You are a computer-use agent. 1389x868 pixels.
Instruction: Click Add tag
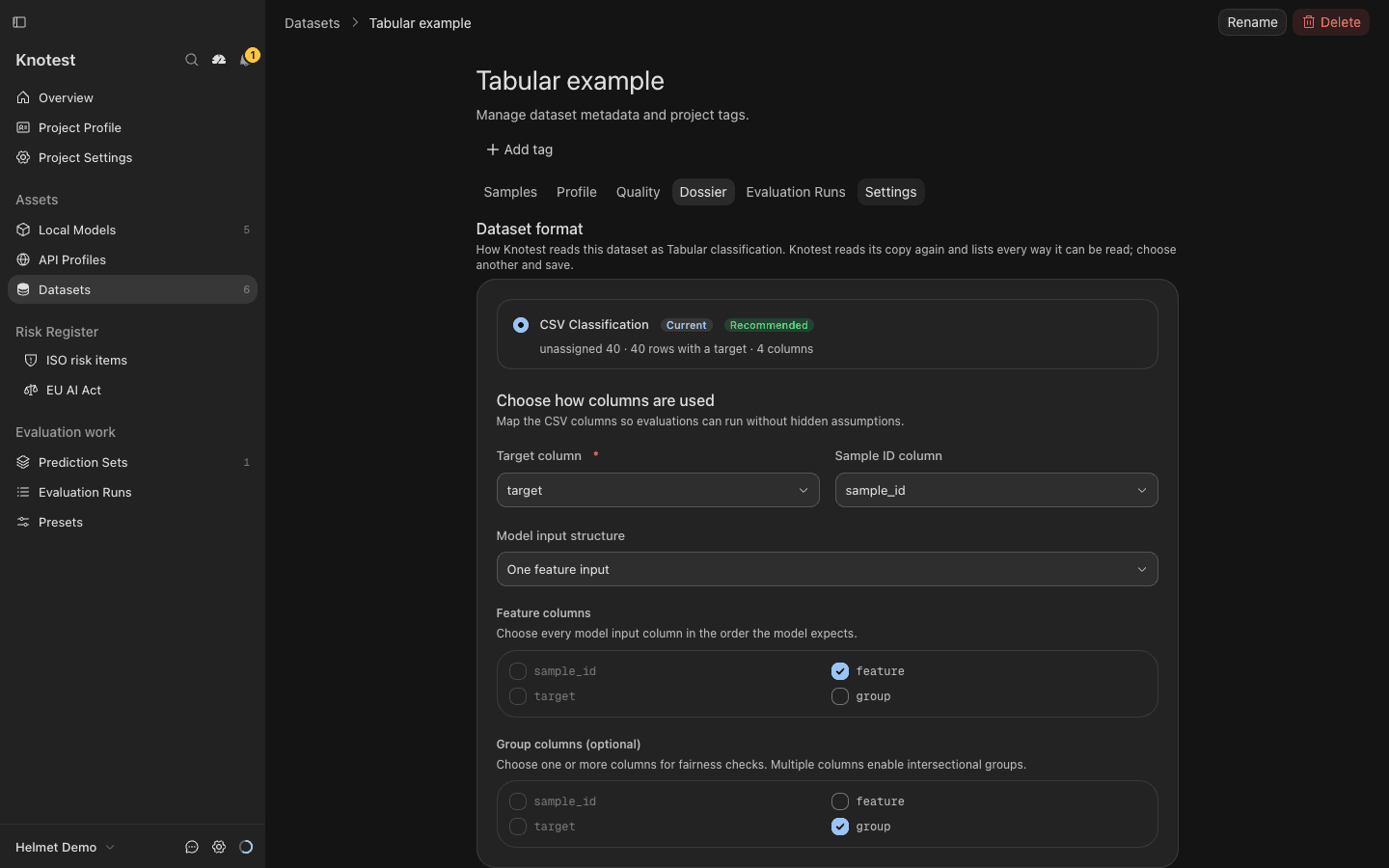pyautogui.click(x=519, y=149)
